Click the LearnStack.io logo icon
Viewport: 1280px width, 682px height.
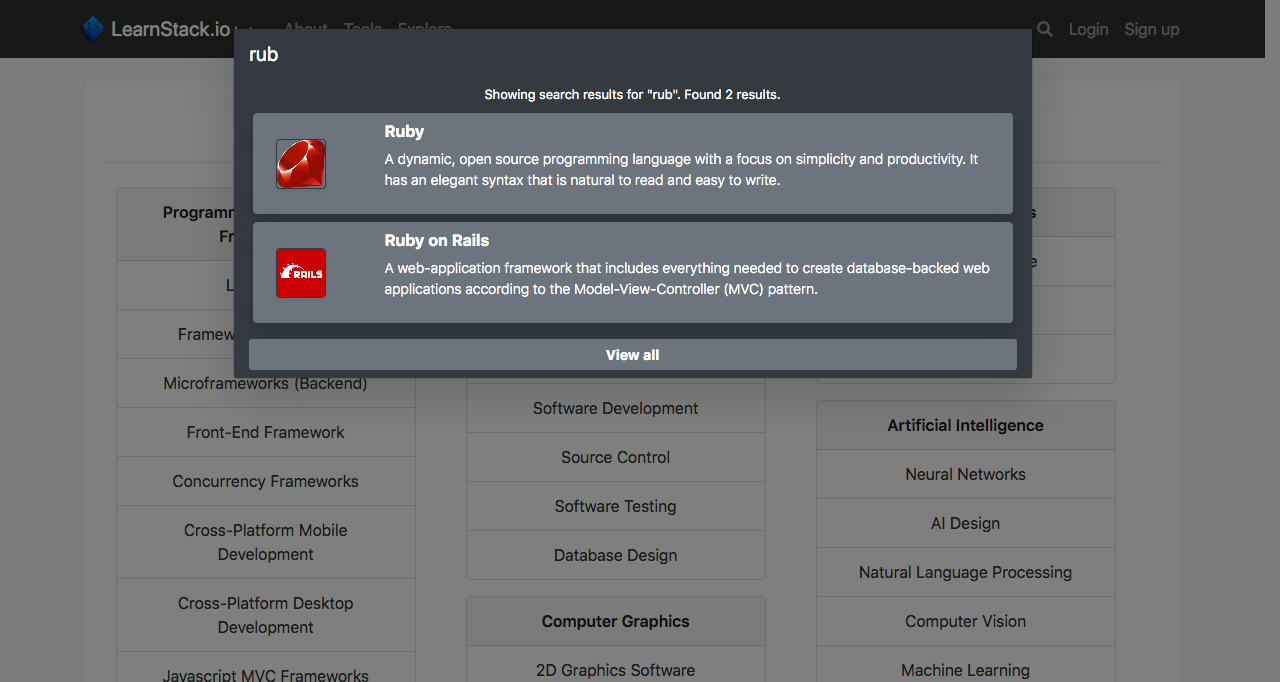pyautogui.click(x=92, y=29)
